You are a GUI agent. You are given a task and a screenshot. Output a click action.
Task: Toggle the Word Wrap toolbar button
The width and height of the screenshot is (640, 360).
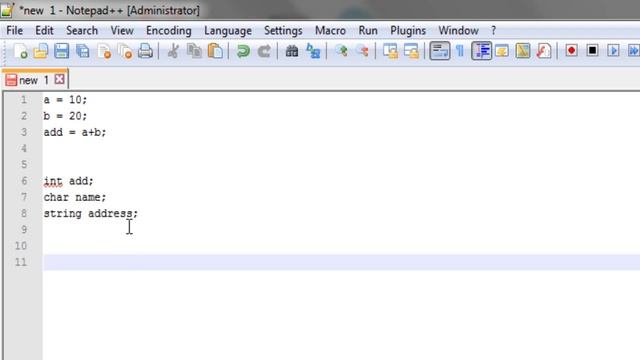click(440, 51)
